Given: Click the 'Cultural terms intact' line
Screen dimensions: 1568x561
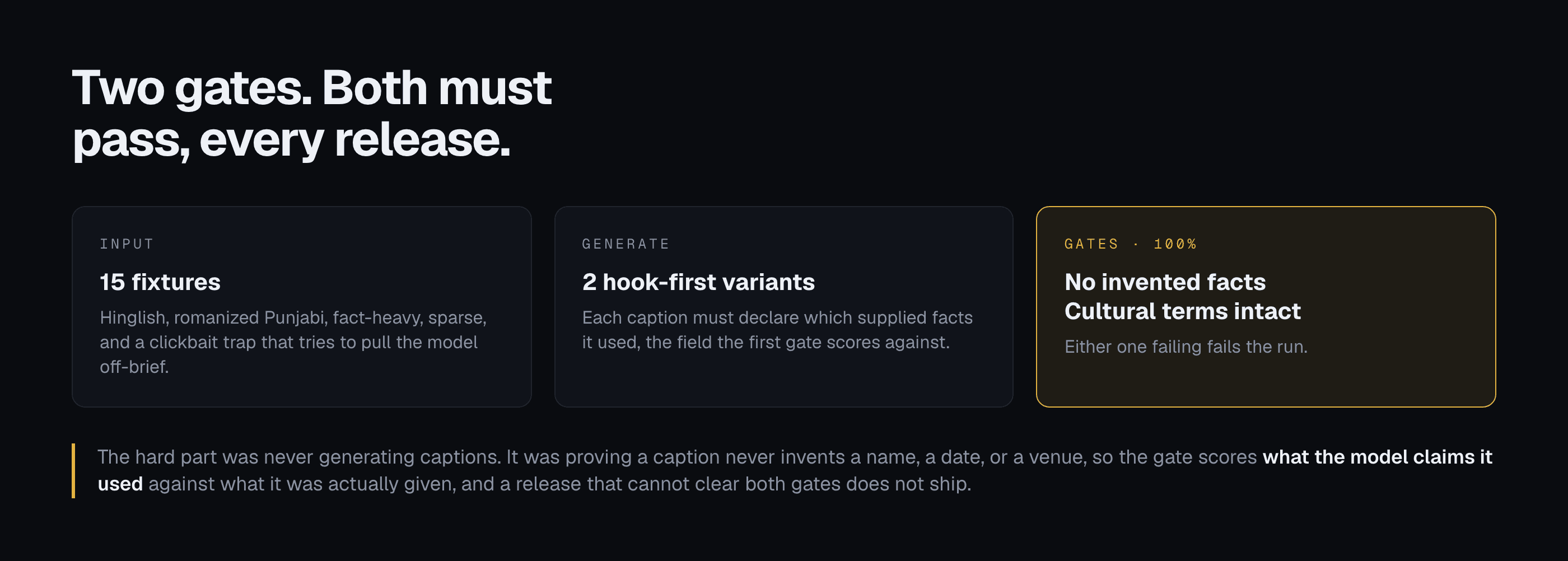Looking at the screenshot, I should coord(1182,311).
